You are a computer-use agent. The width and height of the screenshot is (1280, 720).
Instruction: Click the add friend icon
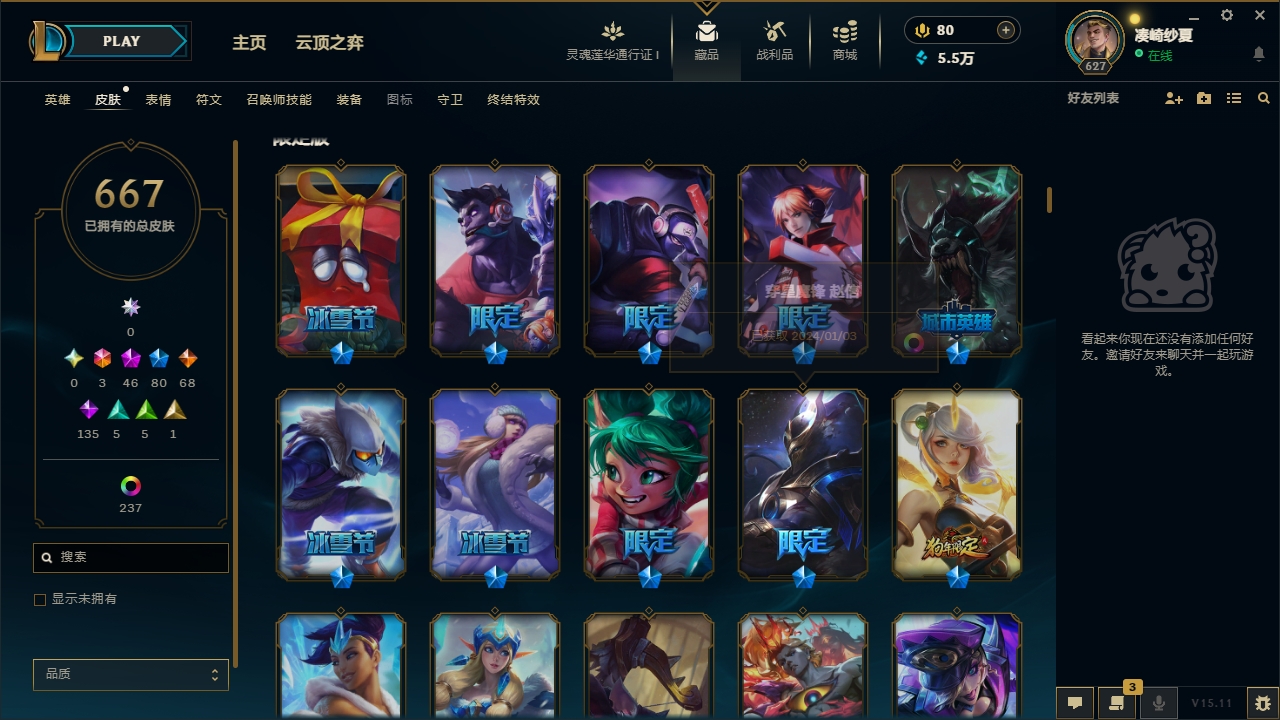pos(1174,99)
